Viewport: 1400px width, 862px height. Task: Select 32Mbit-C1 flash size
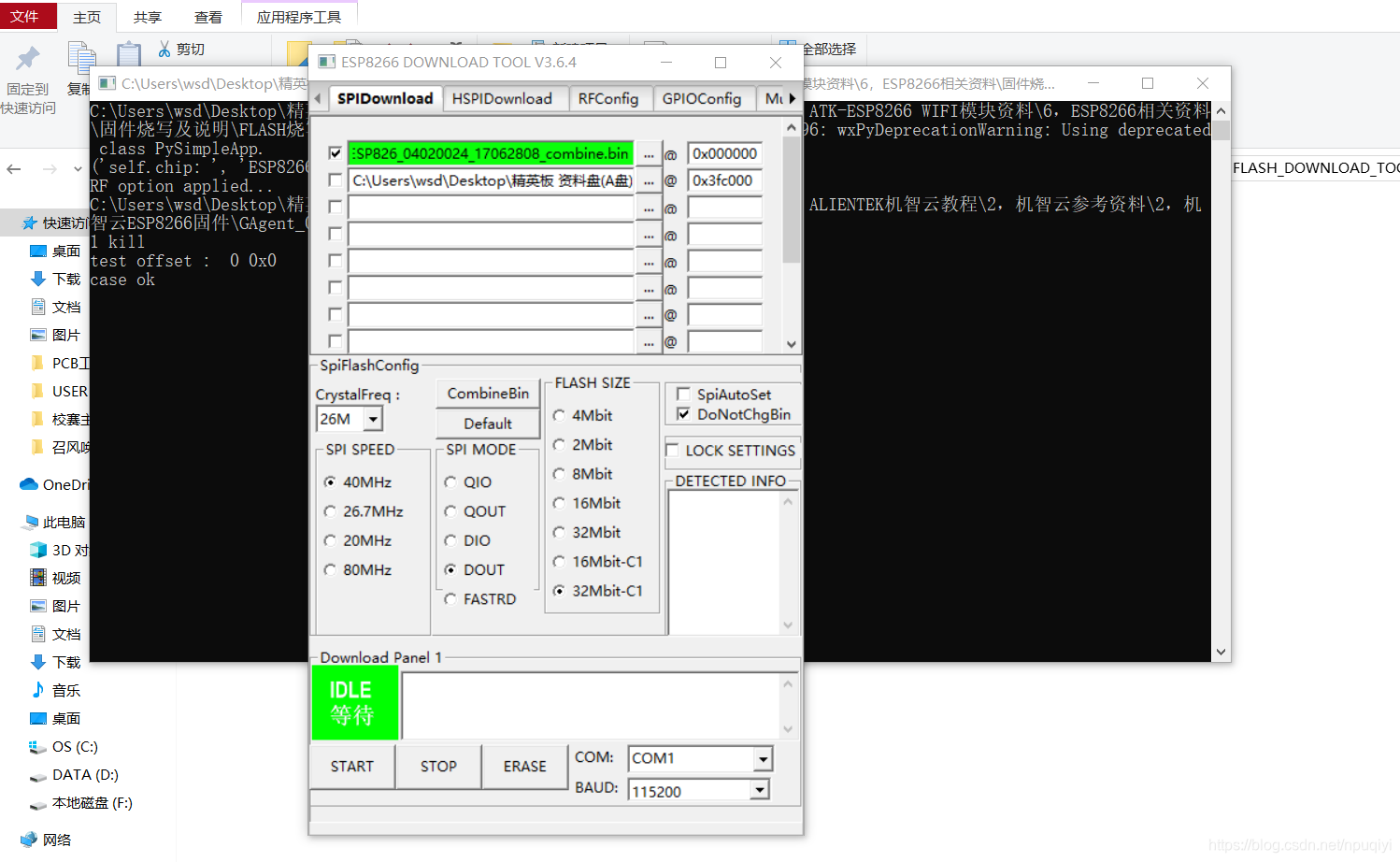(x=559, y=591)
